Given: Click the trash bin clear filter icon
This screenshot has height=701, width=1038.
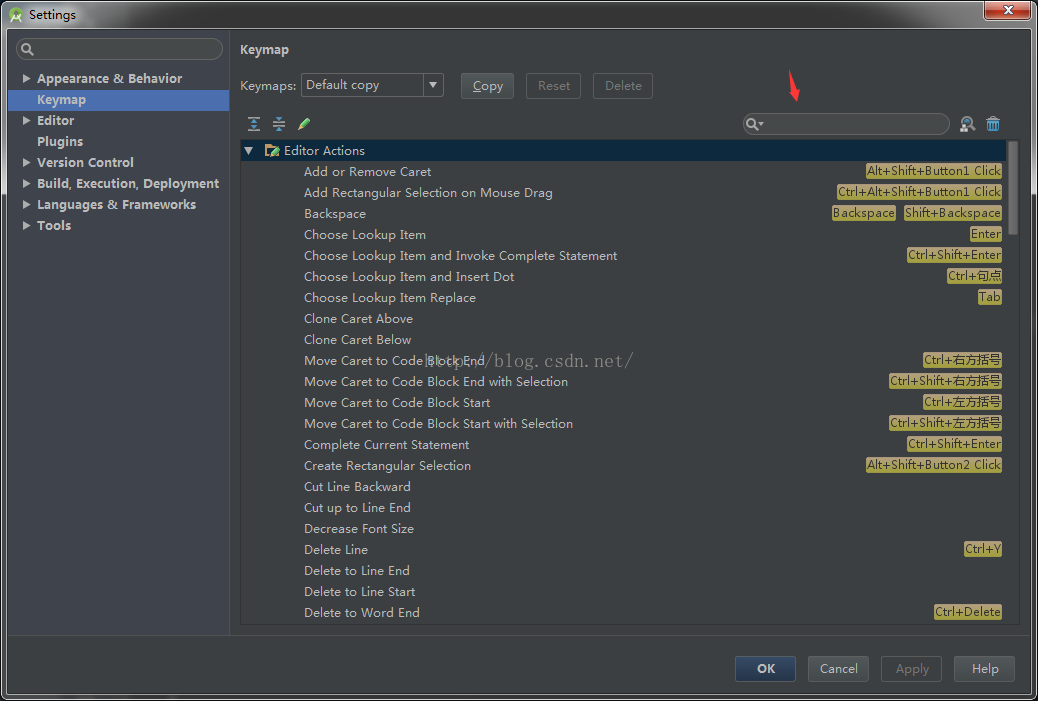Looking at the screenshot, I should [x=993, y=124].
